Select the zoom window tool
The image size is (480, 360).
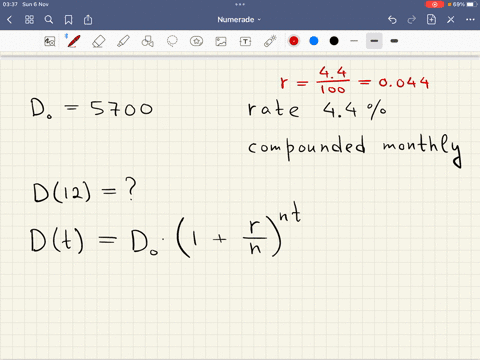pos(50,41)
